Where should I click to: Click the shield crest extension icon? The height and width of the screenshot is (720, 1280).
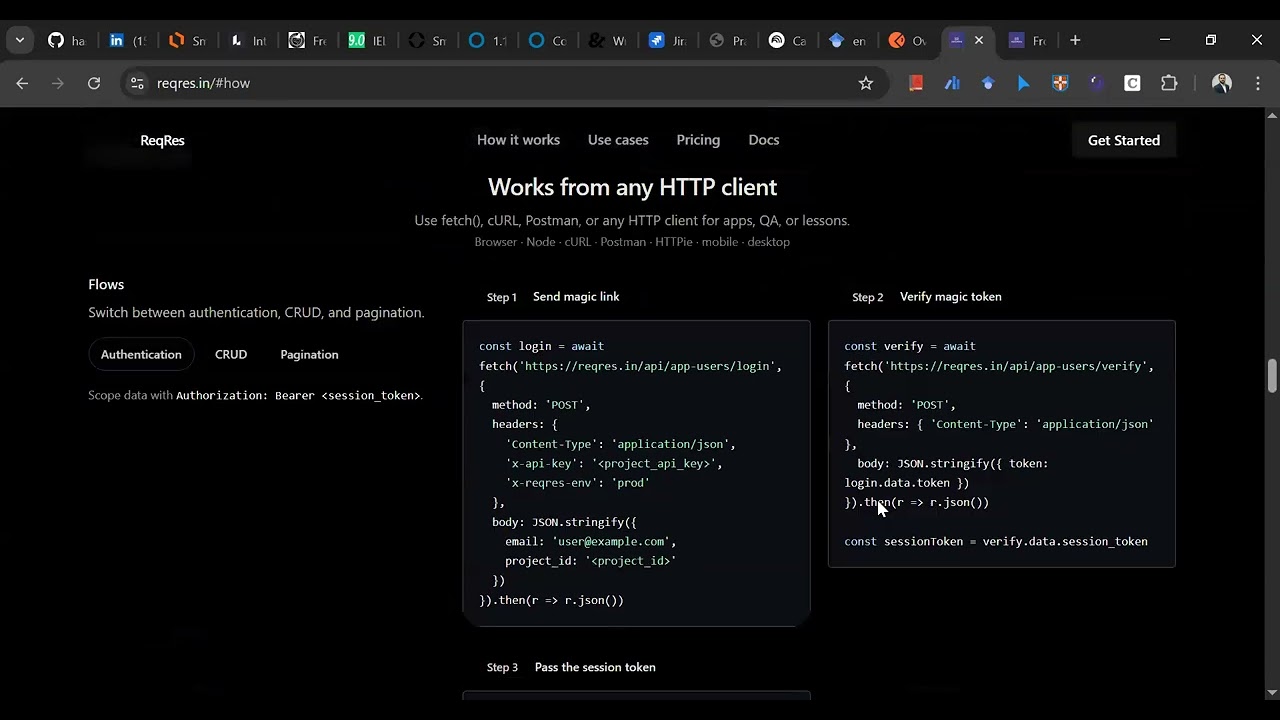coord(1060,83)
